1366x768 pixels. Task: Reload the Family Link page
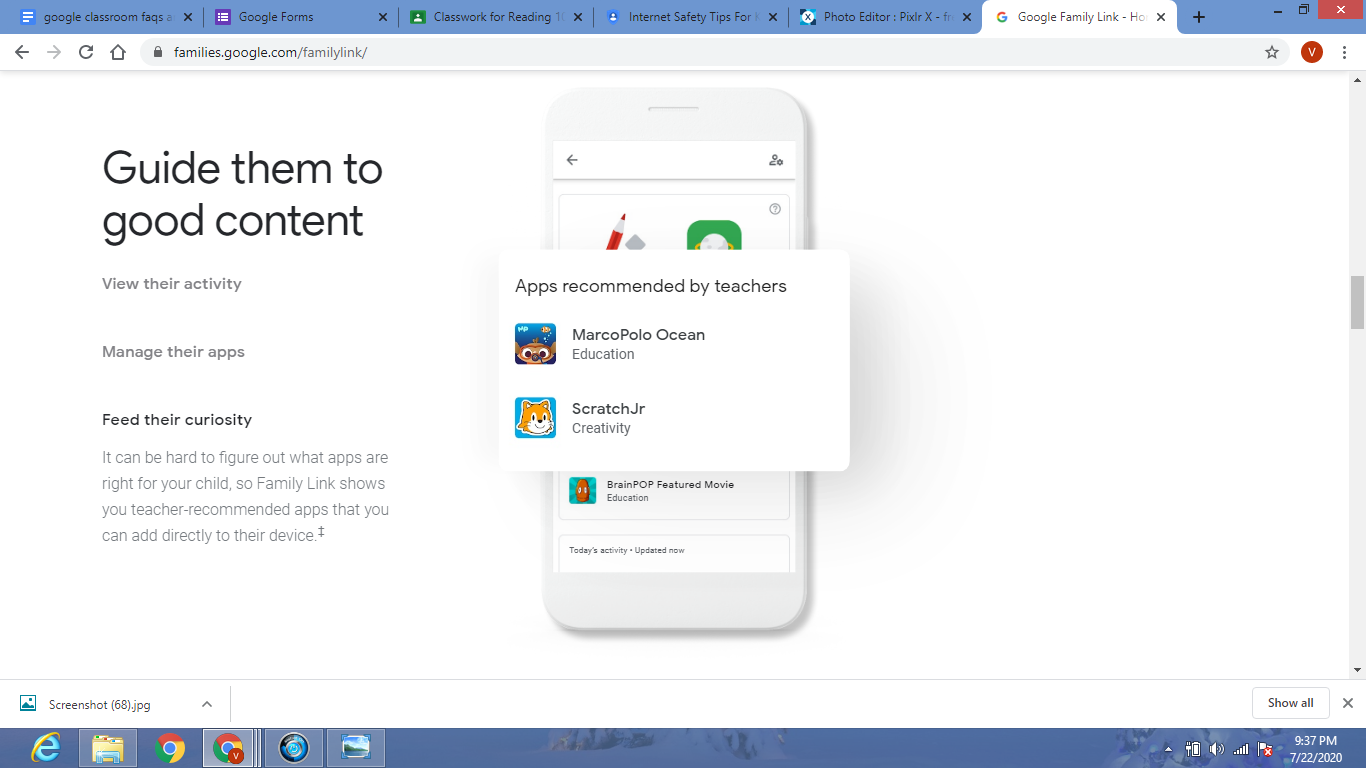point(86,52)
